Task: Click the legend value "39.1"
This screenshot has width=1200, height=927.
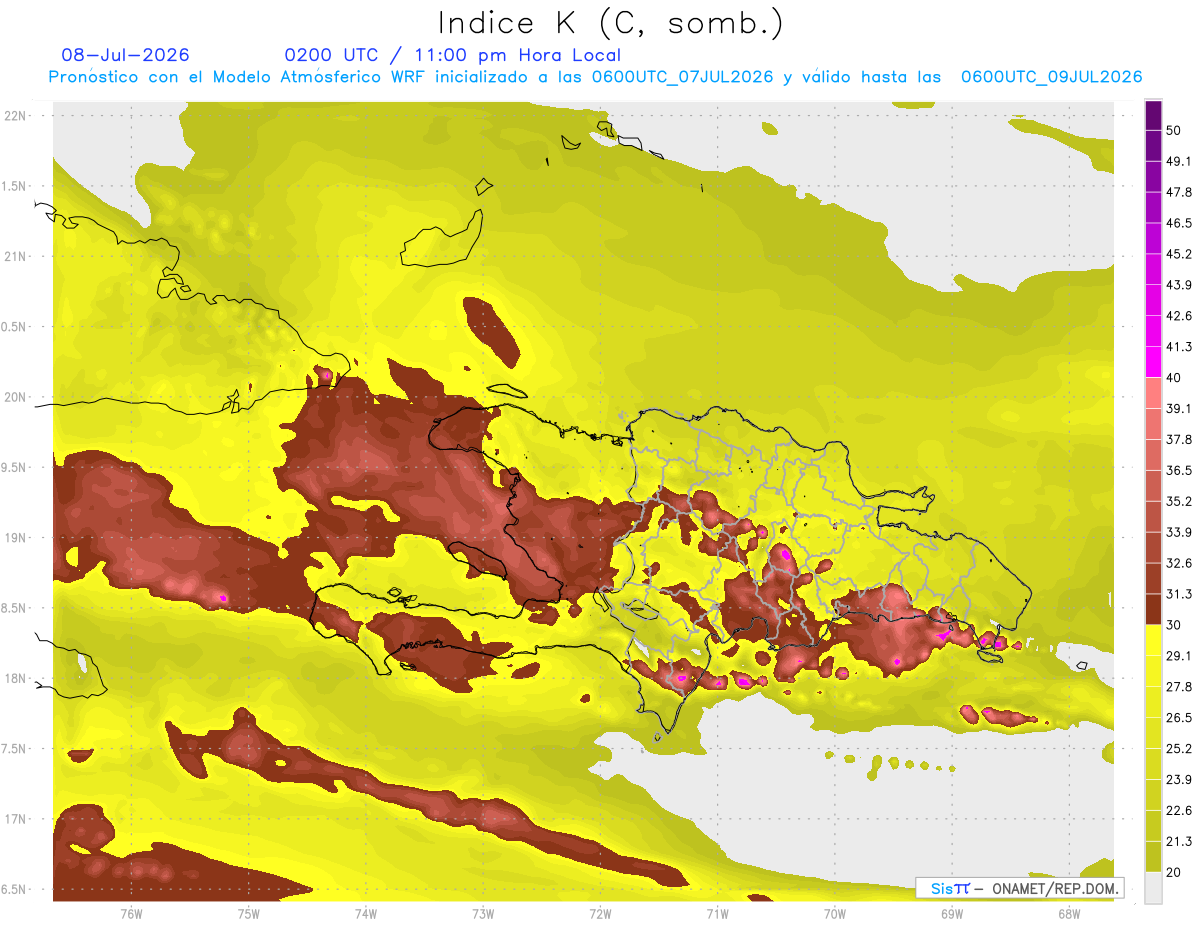Action: (x=1180, y=409)
